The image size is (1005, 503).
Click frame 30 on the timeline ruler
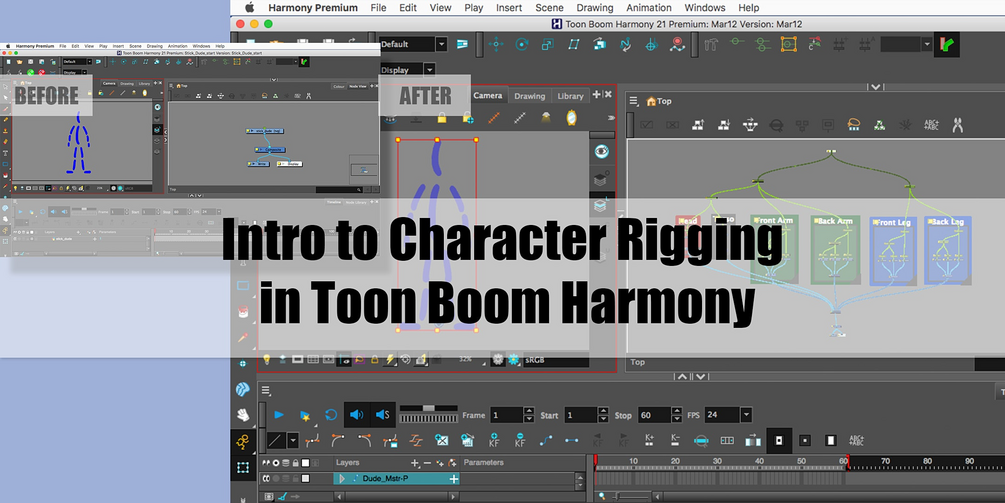coord(717,461)
